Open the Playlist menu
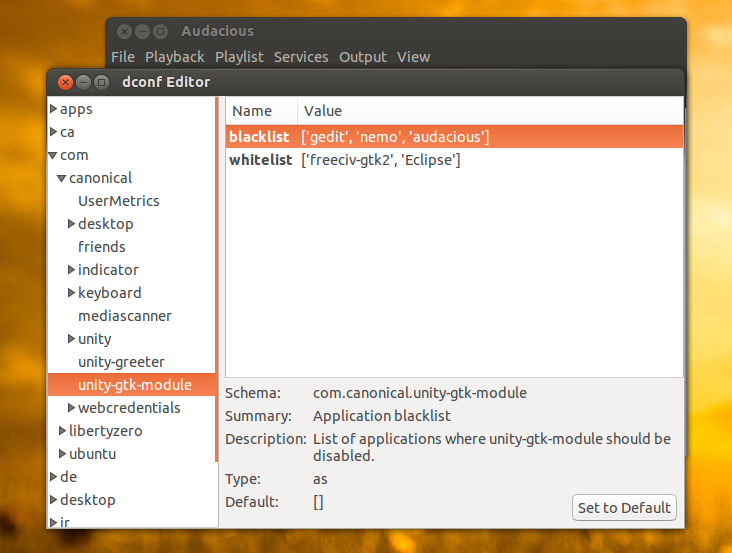This screenshot has width=732, height=553. click(x=239, y=57)
